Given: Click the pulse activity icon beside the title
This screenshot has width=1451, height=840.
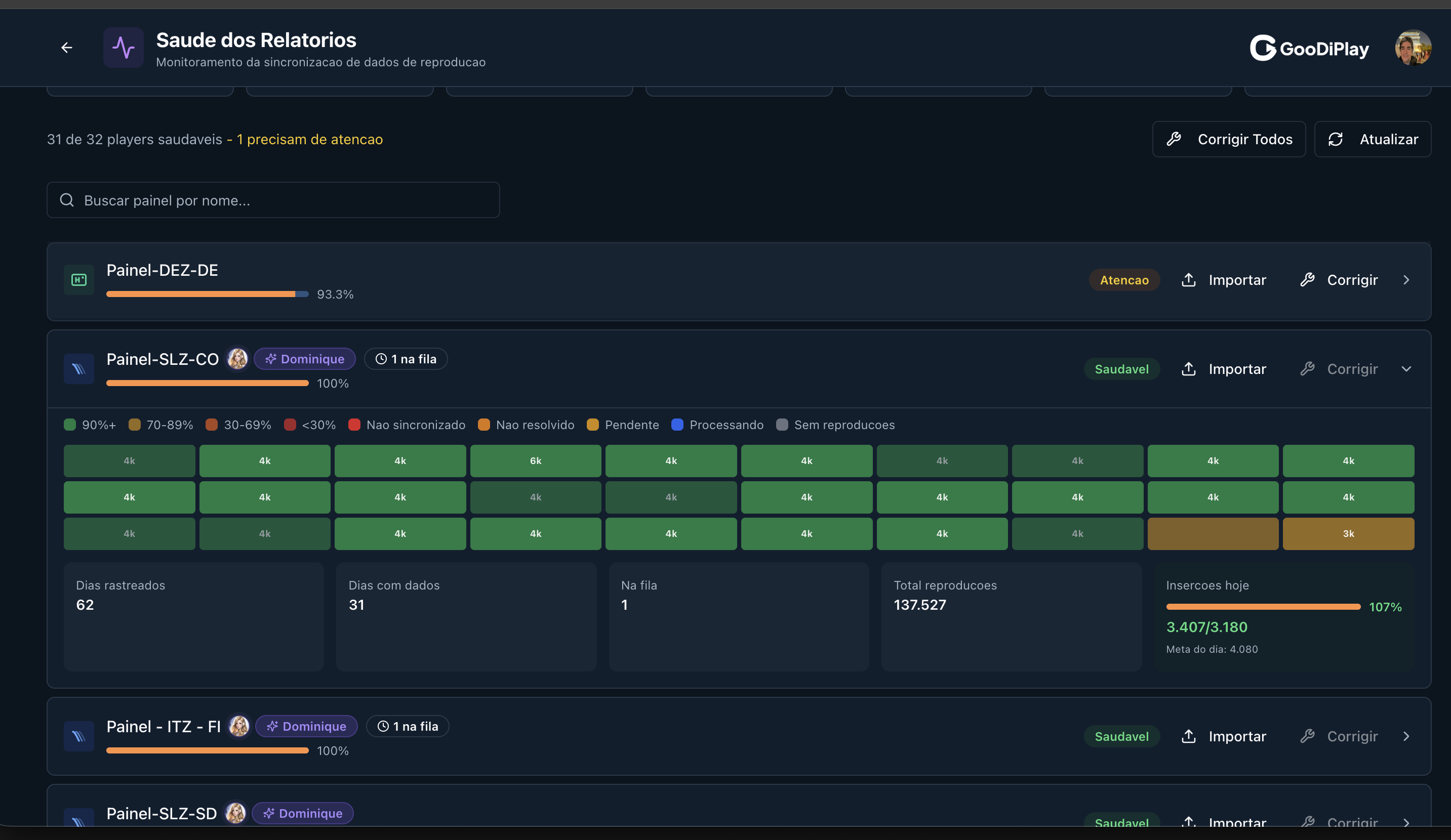Looking at the screenshot, I should pyautogui.click(x=123, y=48).
